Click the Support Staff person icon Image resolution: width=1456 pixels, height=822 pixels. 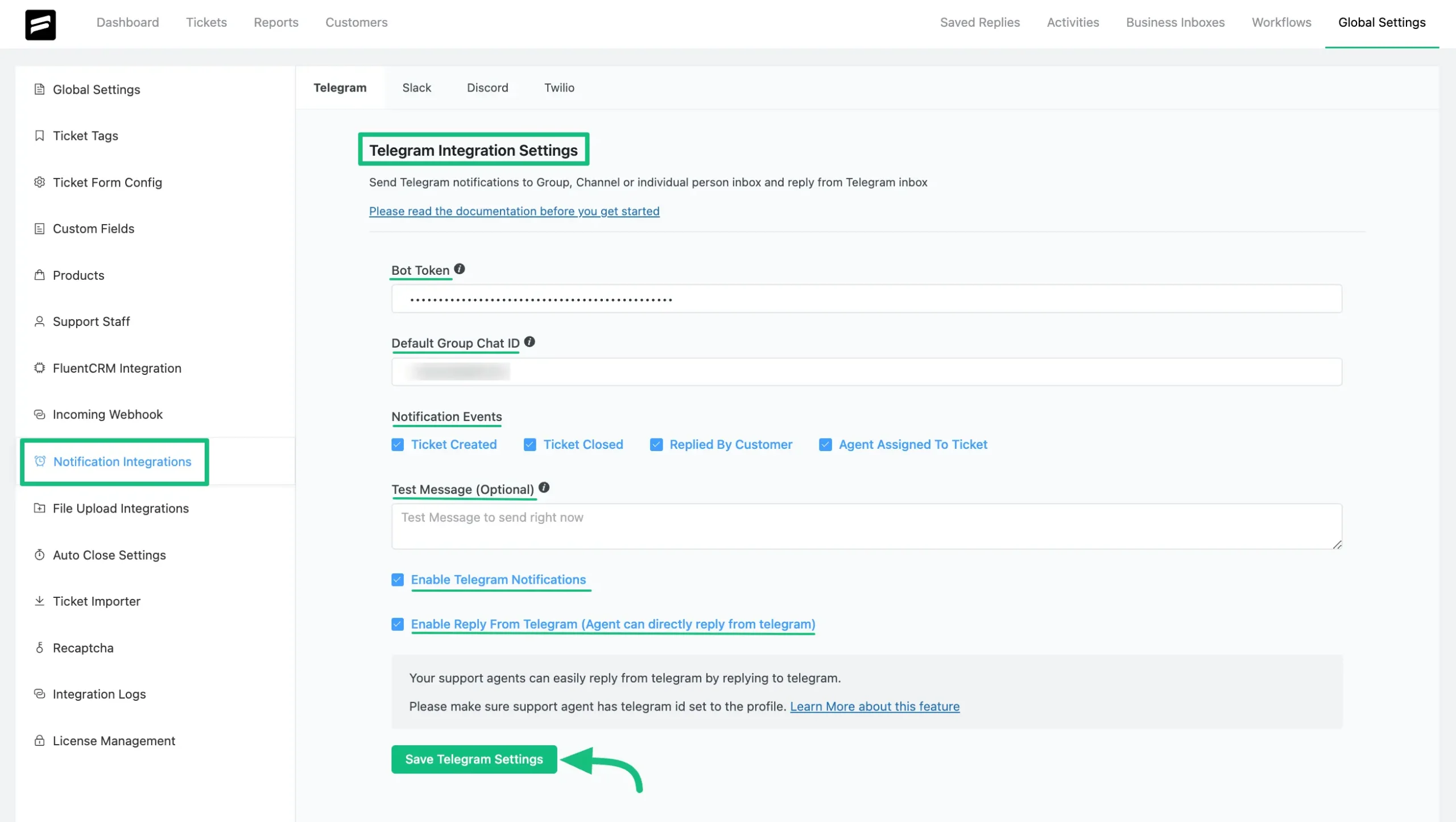39,321
